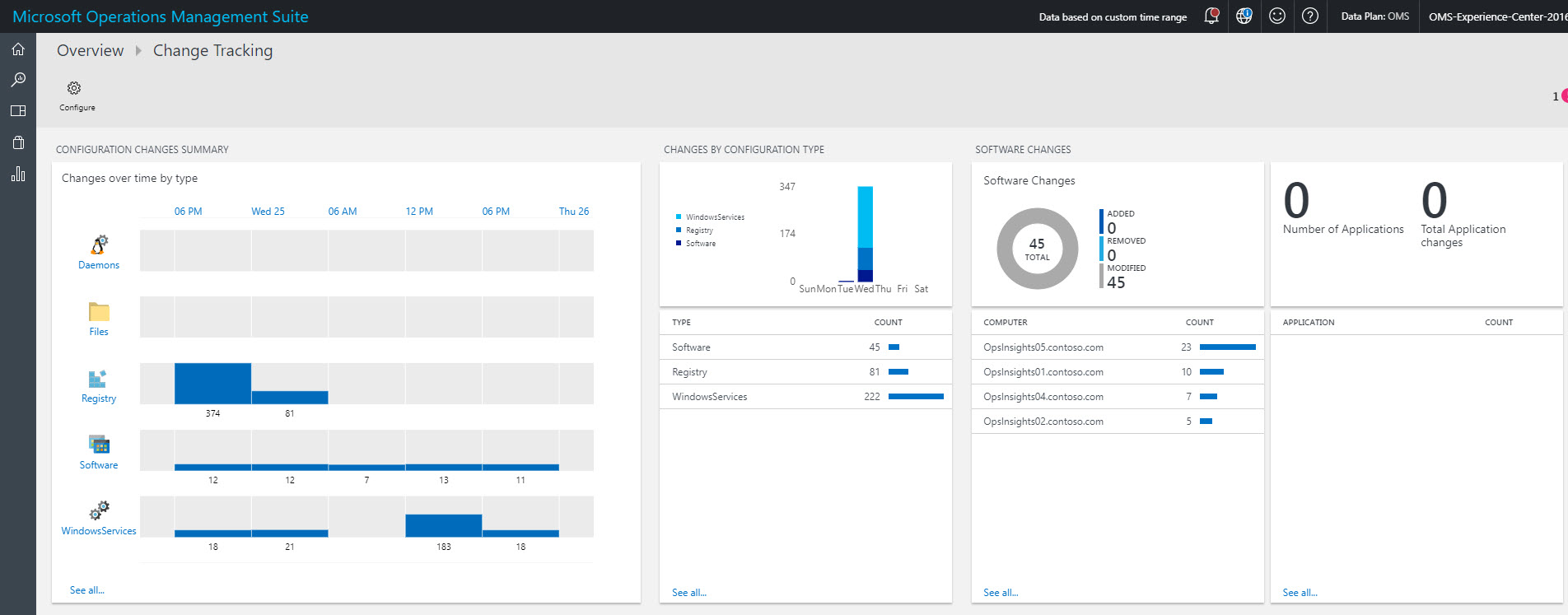Open Solutions Gallery bag icon in sidebar
1568x615 pixels.
point(18,142)
